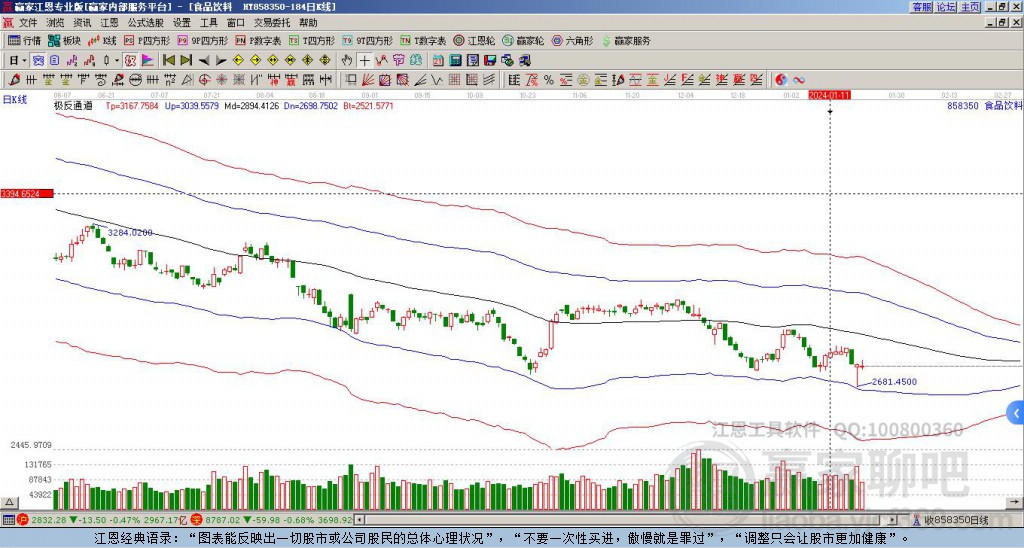Click the horizontal scrollbar below the chart
The width and height of the screenshot is (1024, 548).
630,520
